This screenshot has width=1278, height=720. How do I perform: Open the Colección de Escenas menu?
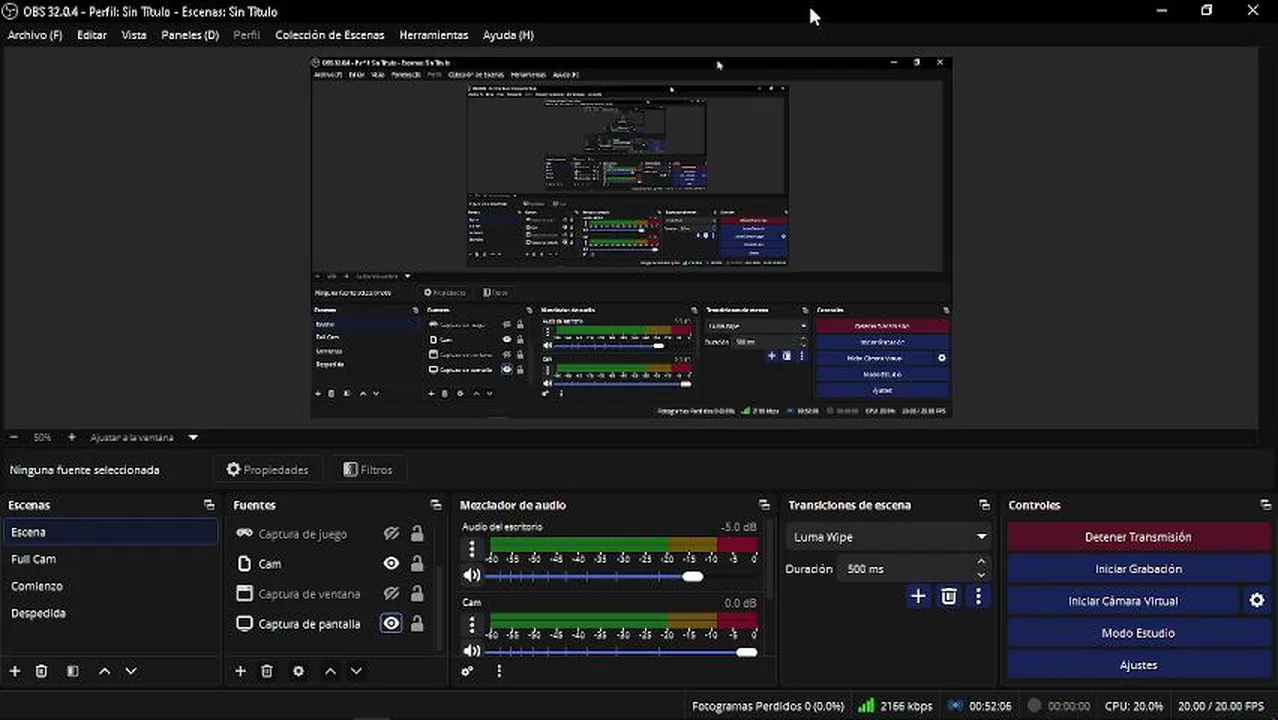(329, 35)
